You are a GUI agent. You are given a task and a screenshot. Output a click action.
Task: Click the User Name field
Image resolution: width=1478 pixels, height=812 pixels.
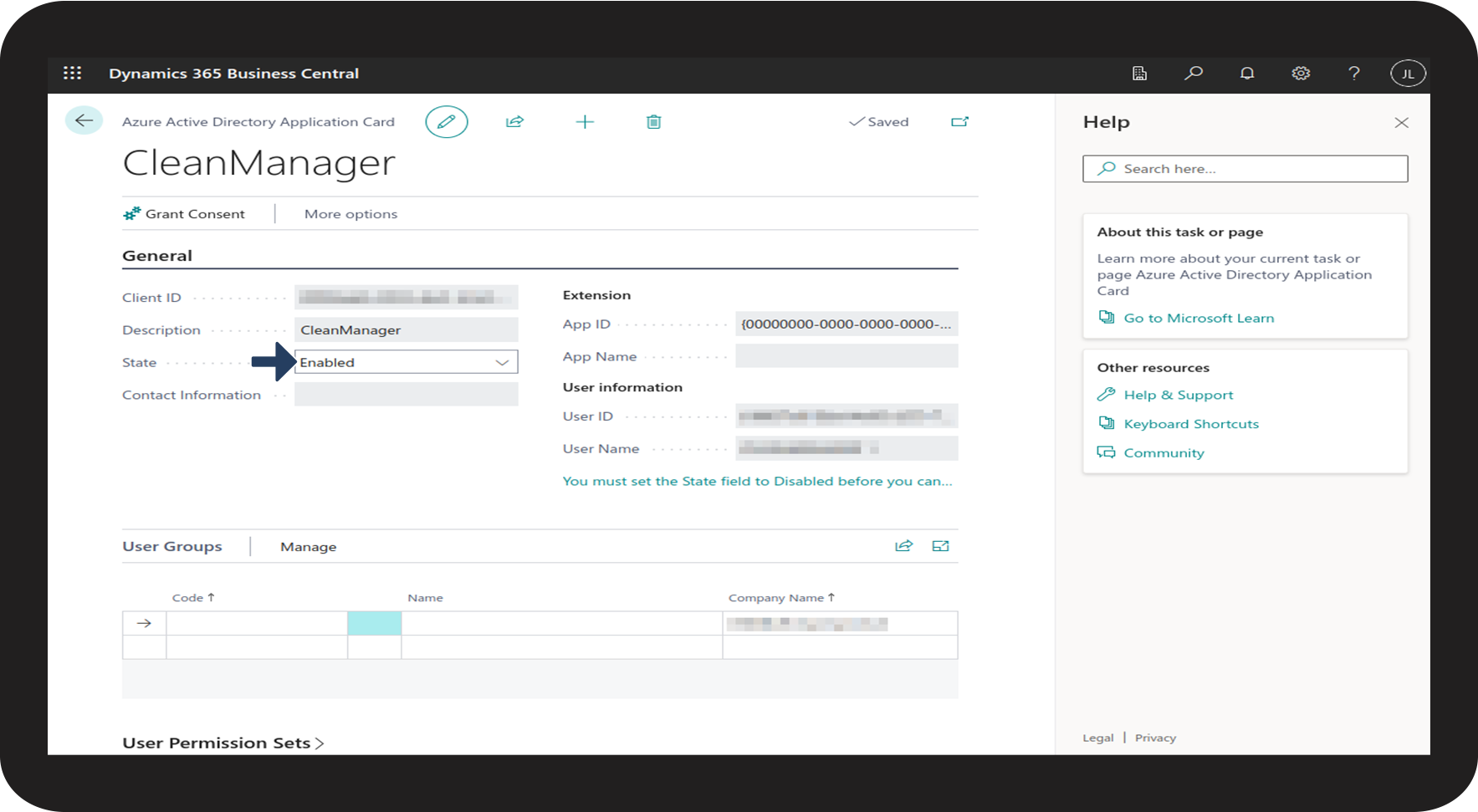[846, 448]
